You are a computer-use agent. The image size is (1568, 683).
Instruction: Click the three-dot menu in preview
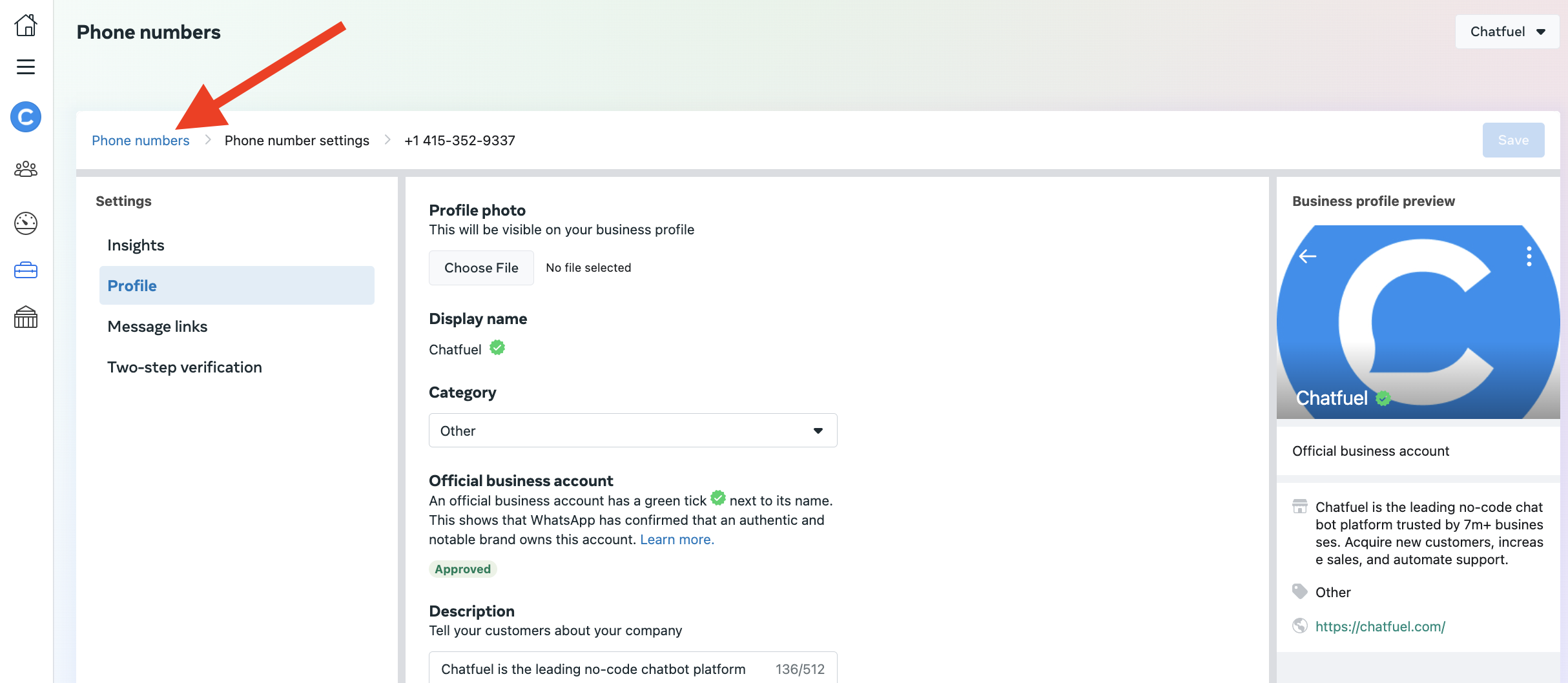coord(1529,256)
